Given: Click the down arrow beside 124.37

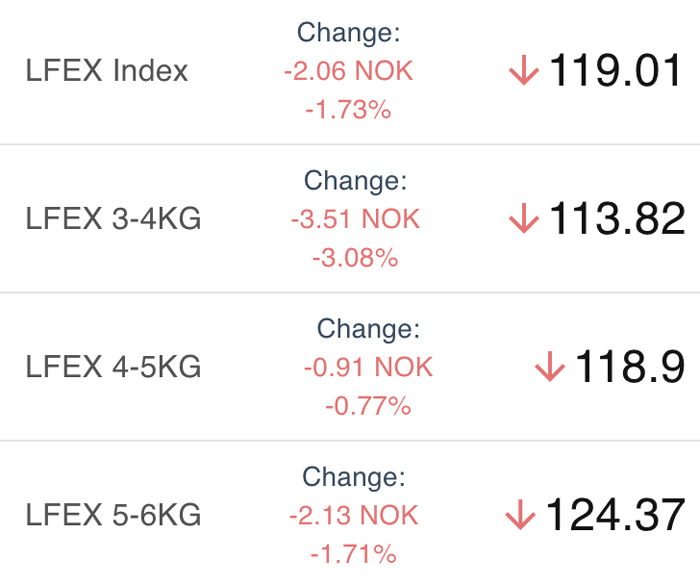Looking at the screenshot, I should click(x=521, y=515).
